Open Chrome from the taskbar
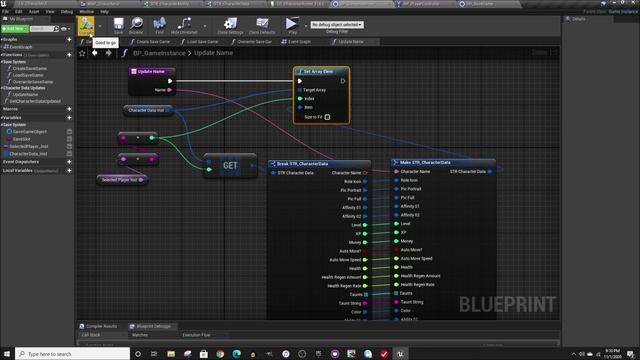 coord(220,354)
